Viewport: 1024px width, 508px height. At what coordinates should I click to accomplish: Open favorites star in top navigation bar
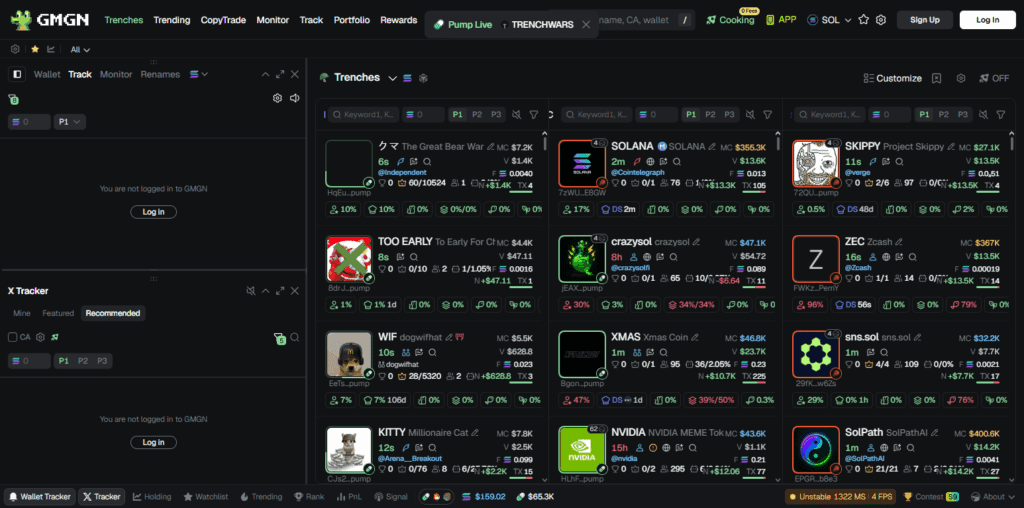863,20
